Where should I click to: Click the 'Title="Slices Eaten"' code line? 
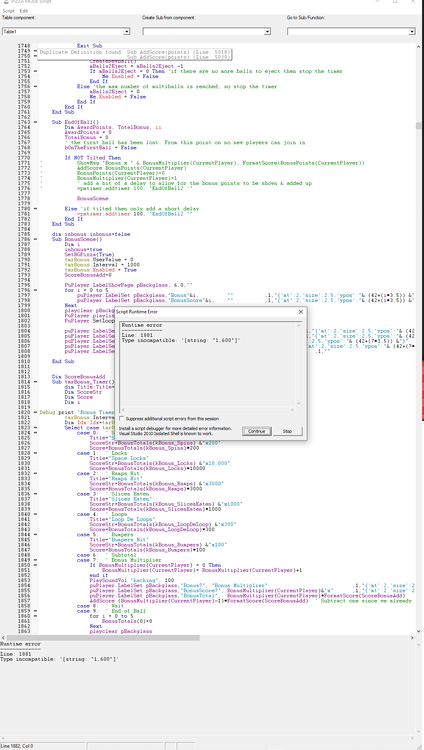(113, 498)
